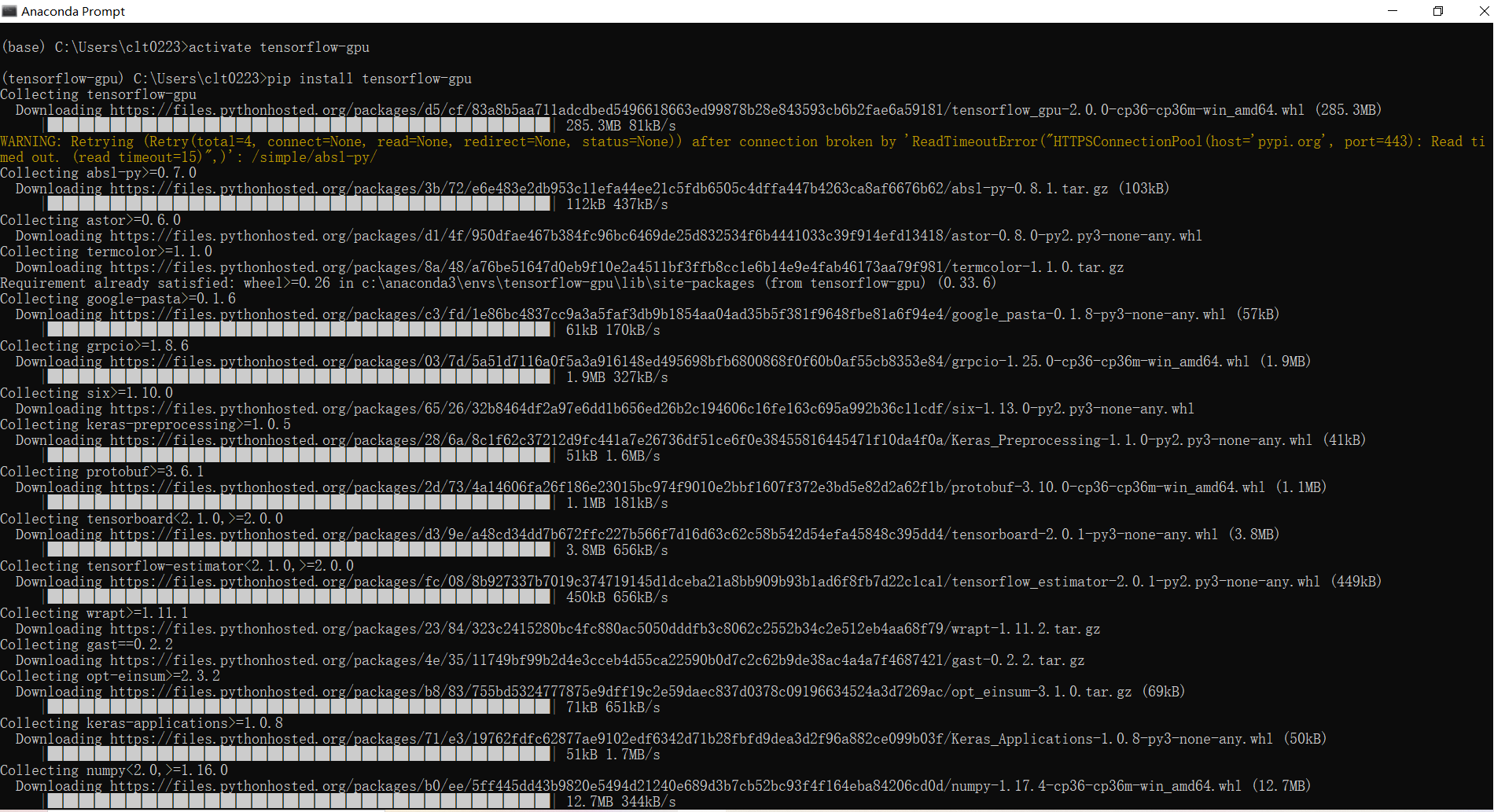Click the astor-0.8.0 wheel download URL
Image resolution: width=1494 pixels, height=812 pixels.
657,236
